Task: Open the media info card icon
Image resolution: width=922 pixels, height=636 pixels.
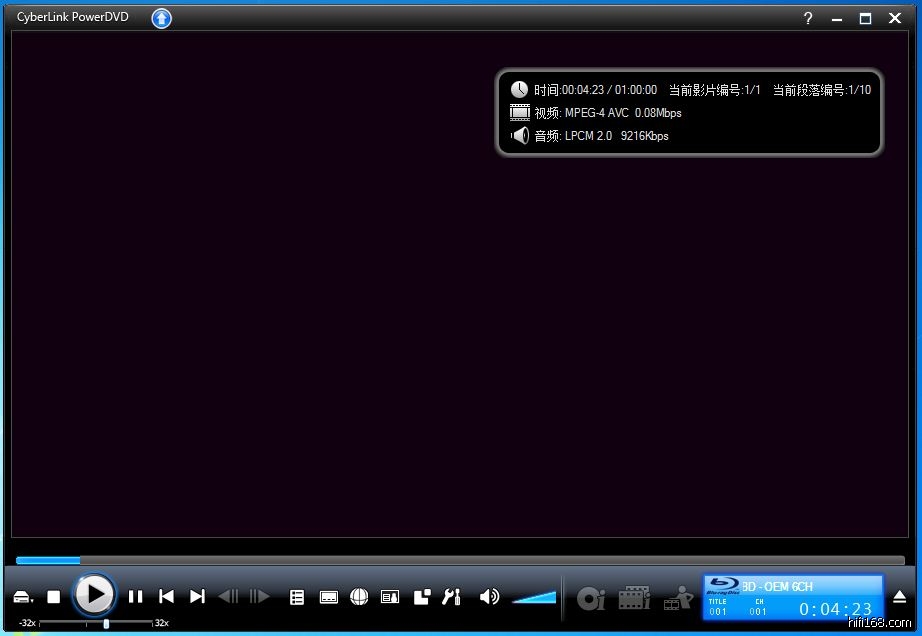Action: pos(390,597)
